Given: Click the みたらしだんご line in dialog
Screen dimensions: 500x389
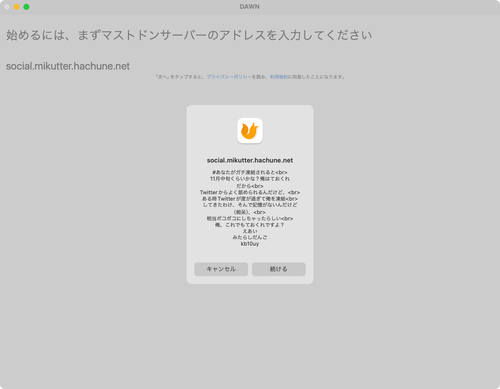Looking at the screenshot, I should [x=250, y=237].
